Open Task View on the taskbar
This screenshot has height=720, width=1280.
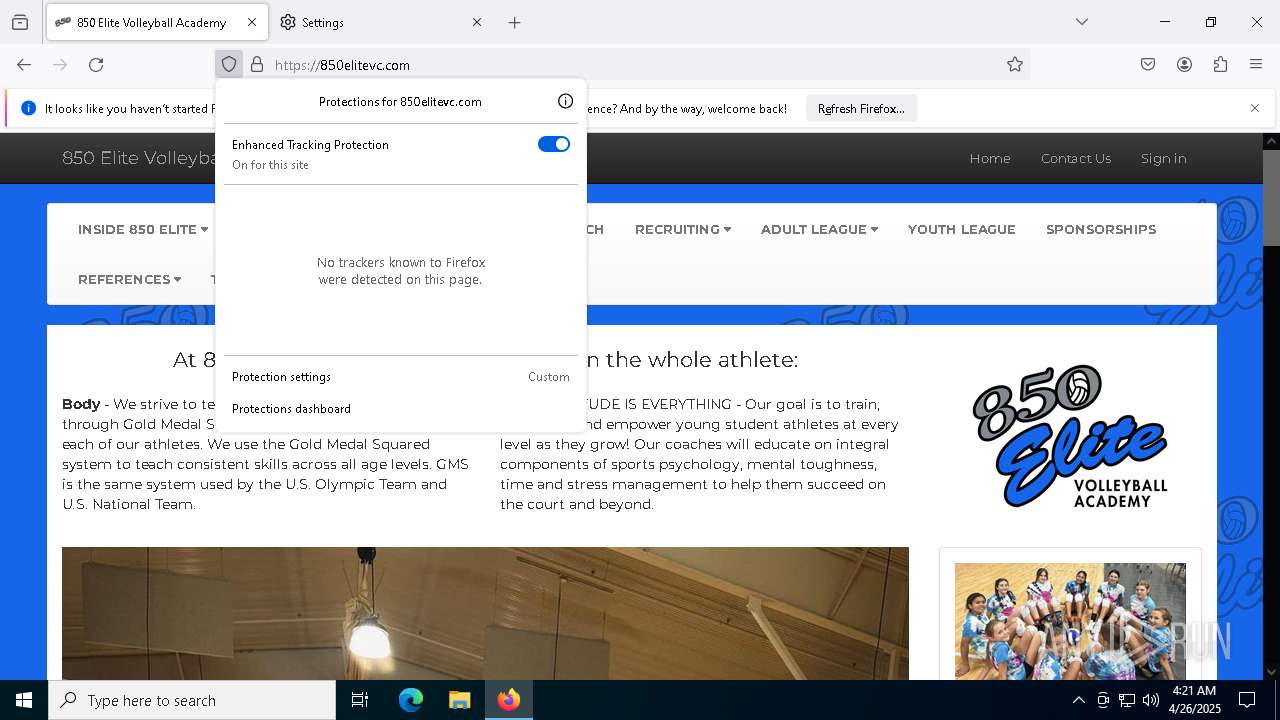click(360, 700)
